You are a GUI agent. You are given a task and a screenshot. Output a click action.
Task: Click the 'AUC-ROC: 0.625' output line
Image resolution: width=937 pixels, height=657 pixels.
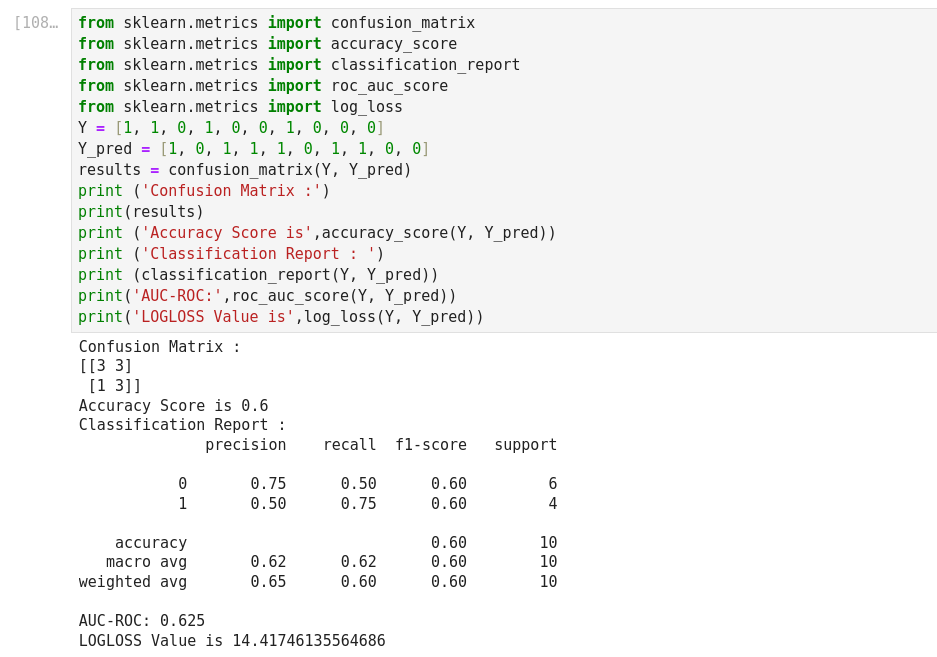tap(142, 621)
